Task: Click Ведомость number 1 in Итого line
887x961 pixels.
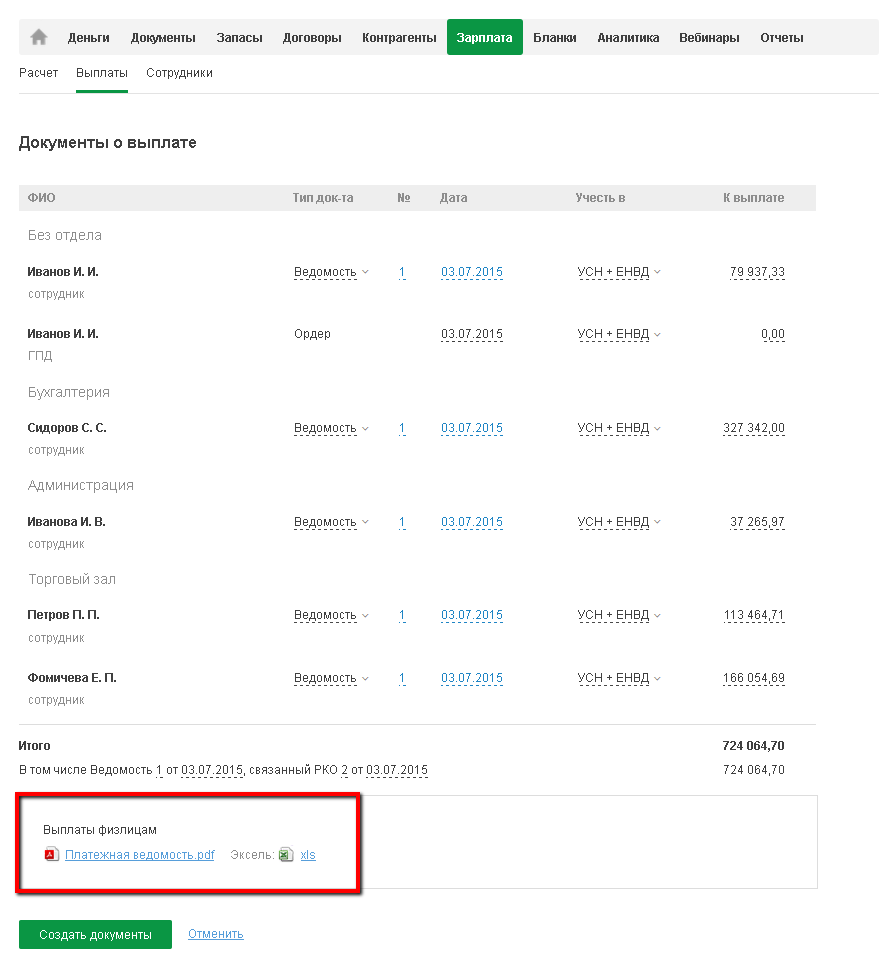Action: point(159,770)
